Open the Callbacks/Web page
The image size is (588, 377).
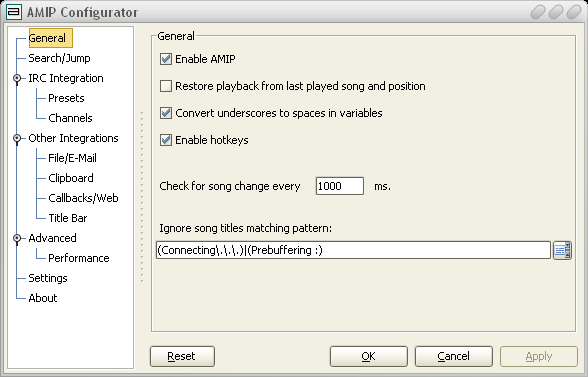83,198
